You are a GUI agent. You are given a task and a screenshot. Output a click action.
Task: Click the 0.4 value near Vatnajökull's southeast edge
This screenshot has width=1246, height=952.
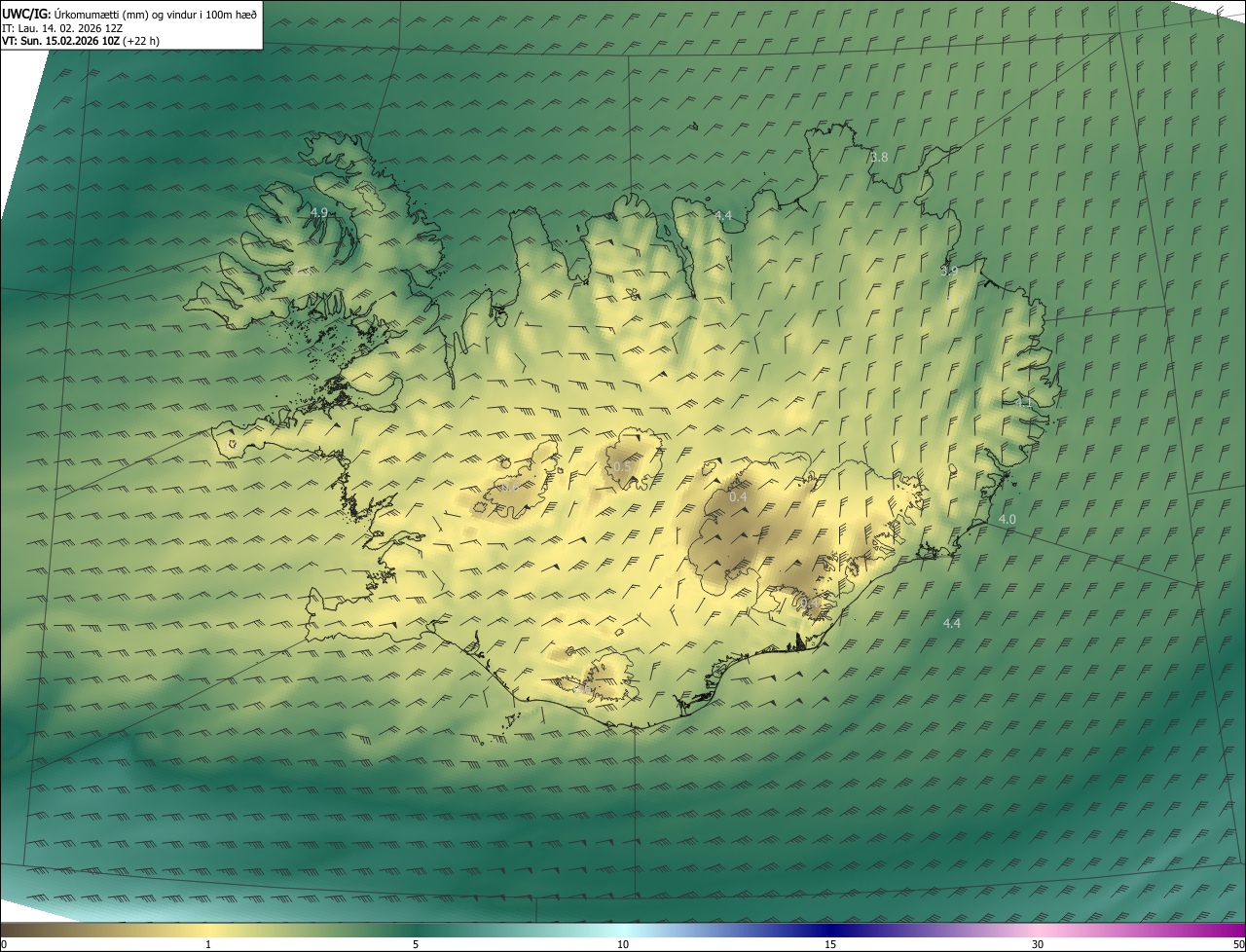809,604
